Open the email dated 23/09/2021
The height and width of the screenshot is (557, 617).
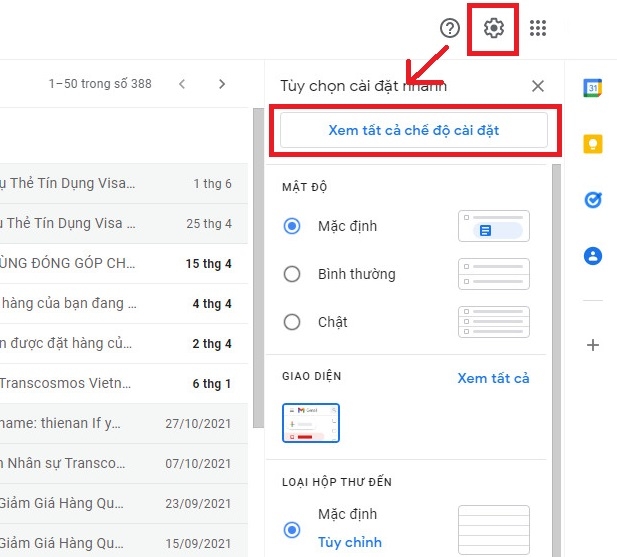(124, 504)
